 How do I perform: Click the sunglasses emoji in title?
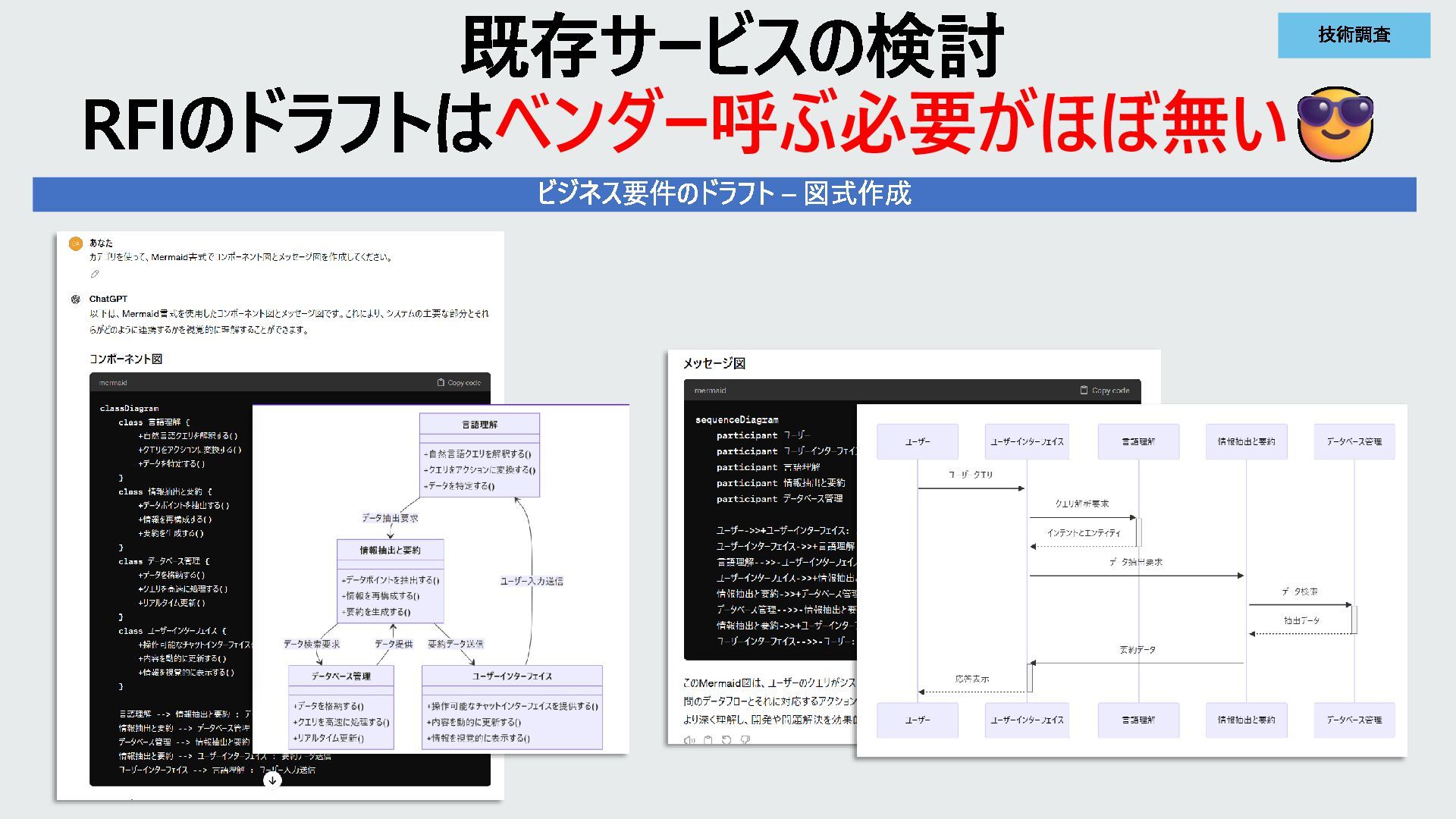1335,124
